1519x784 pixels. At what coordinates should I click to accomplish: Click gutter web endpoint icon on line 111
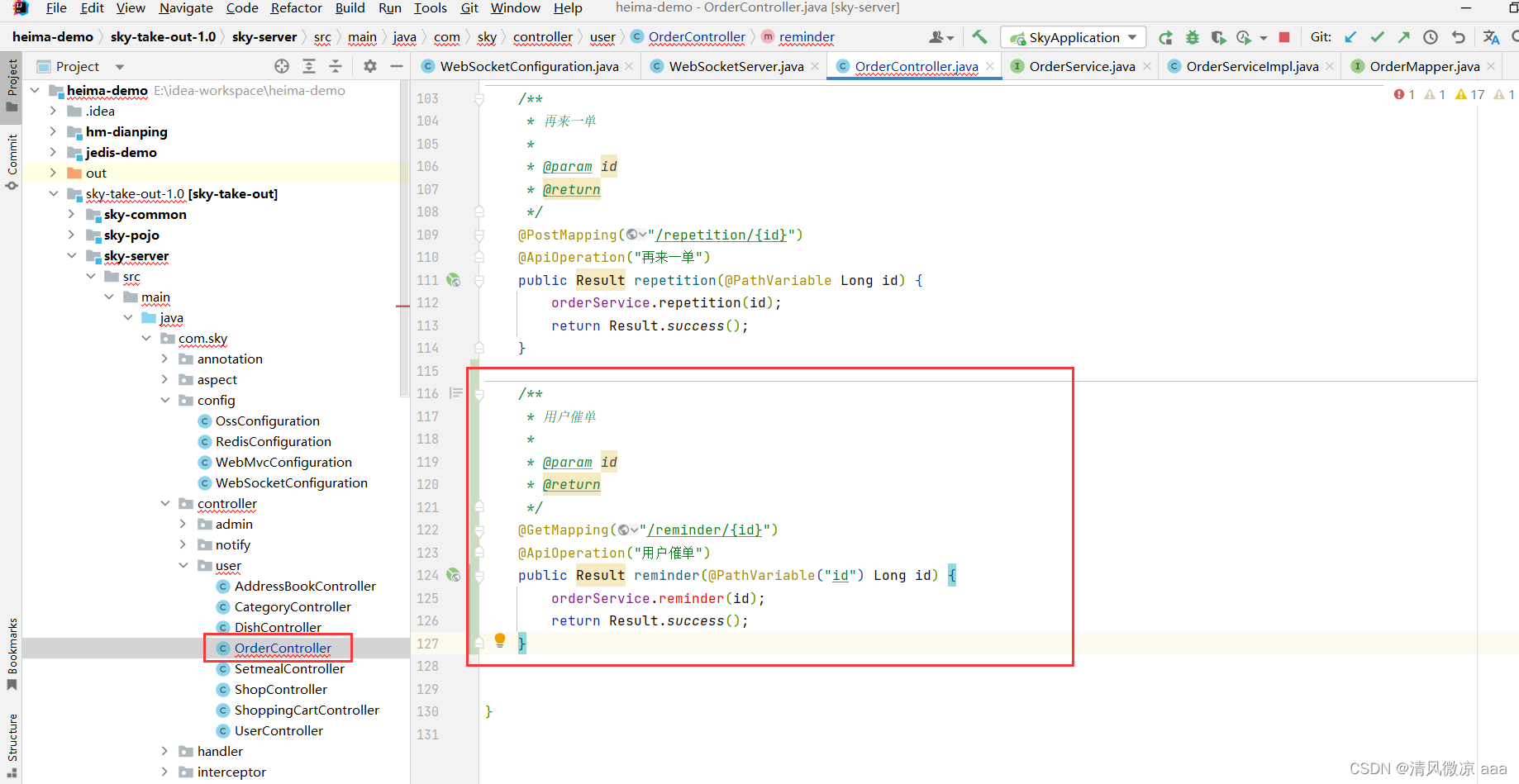(x=453, y=280)
